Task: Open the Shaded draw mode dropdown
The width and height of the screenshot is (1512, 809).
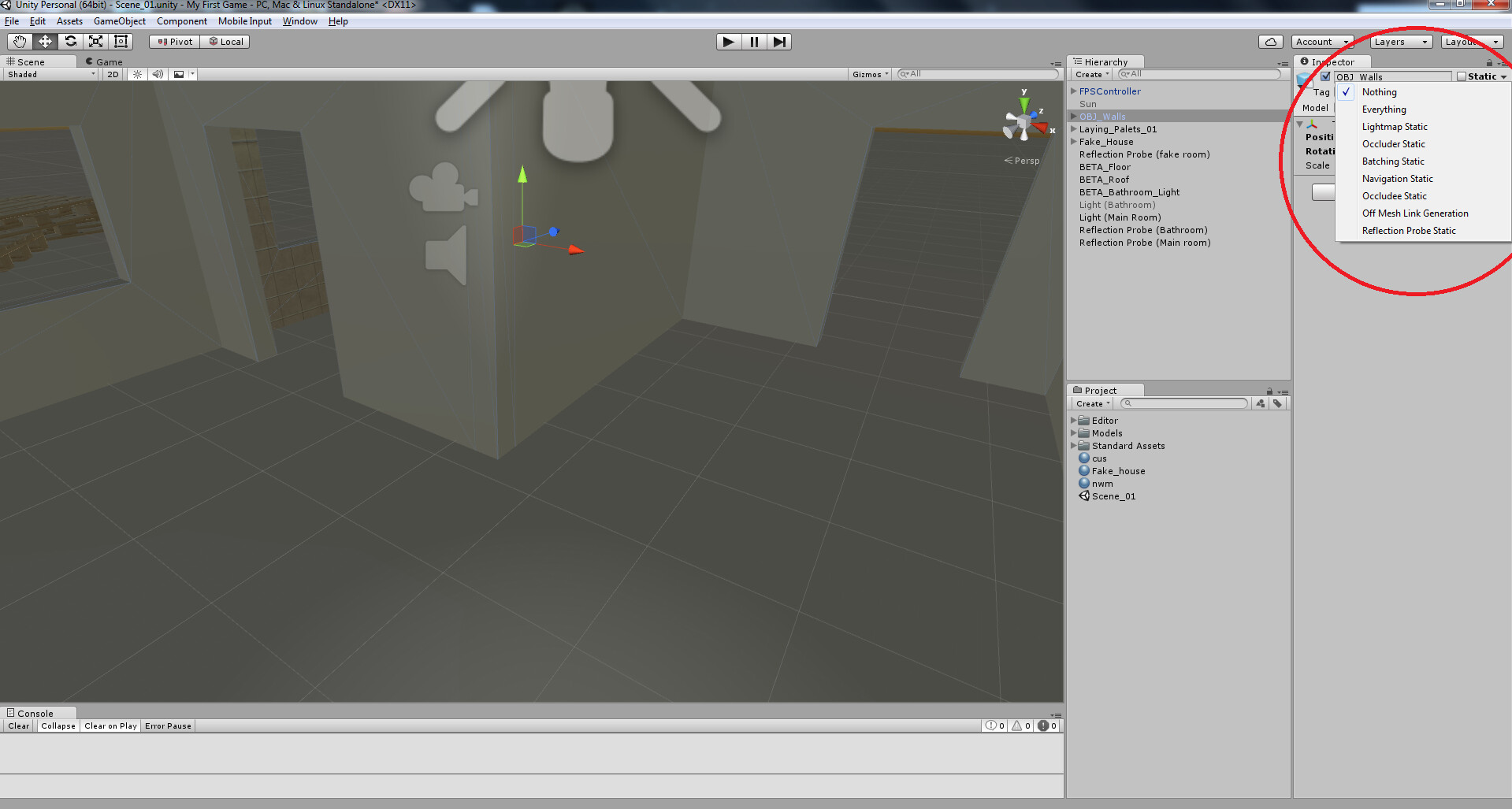Action: click(47, 74)
